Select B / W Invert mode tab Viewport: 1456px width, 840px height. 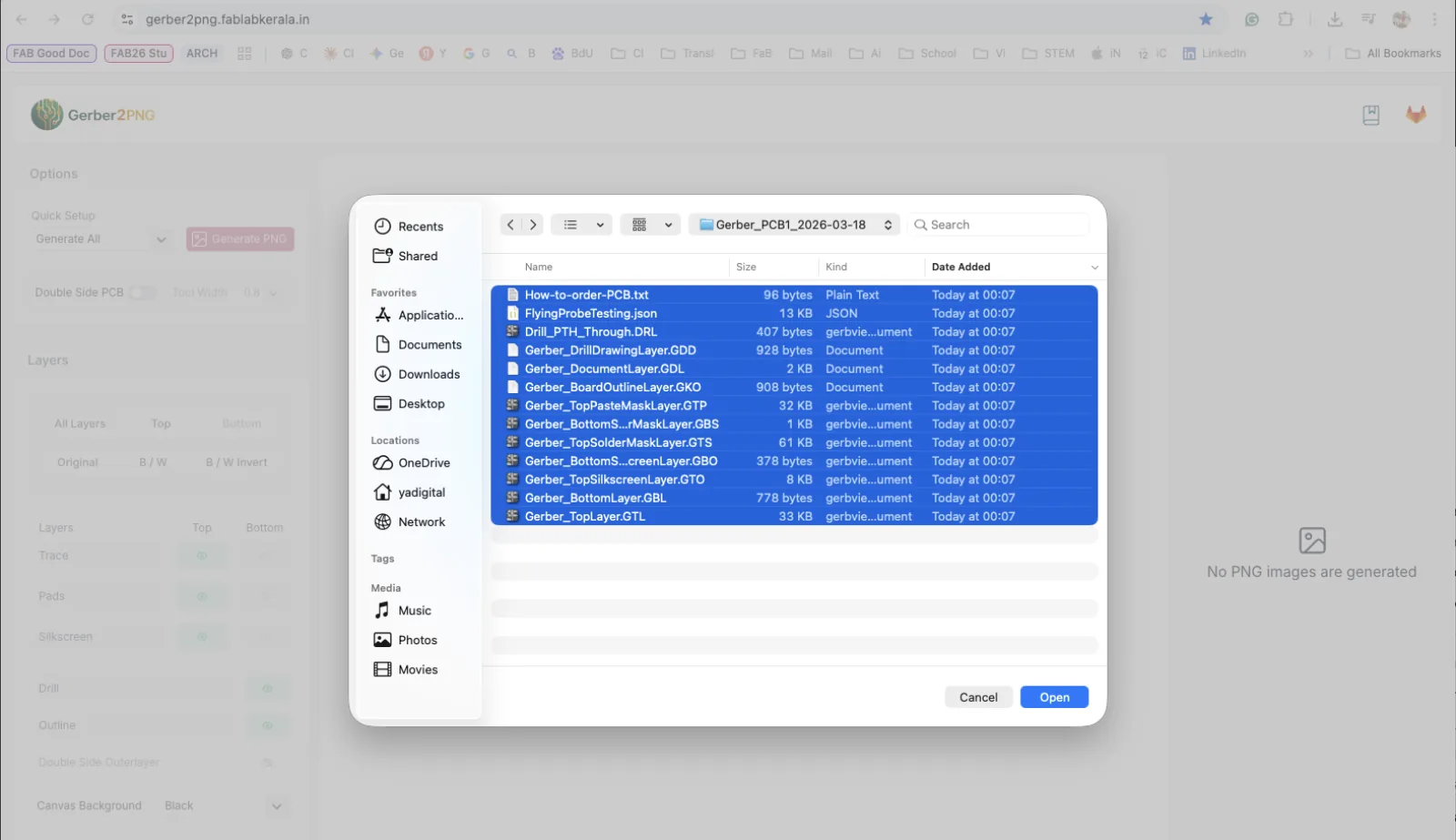tap(237, 463)
